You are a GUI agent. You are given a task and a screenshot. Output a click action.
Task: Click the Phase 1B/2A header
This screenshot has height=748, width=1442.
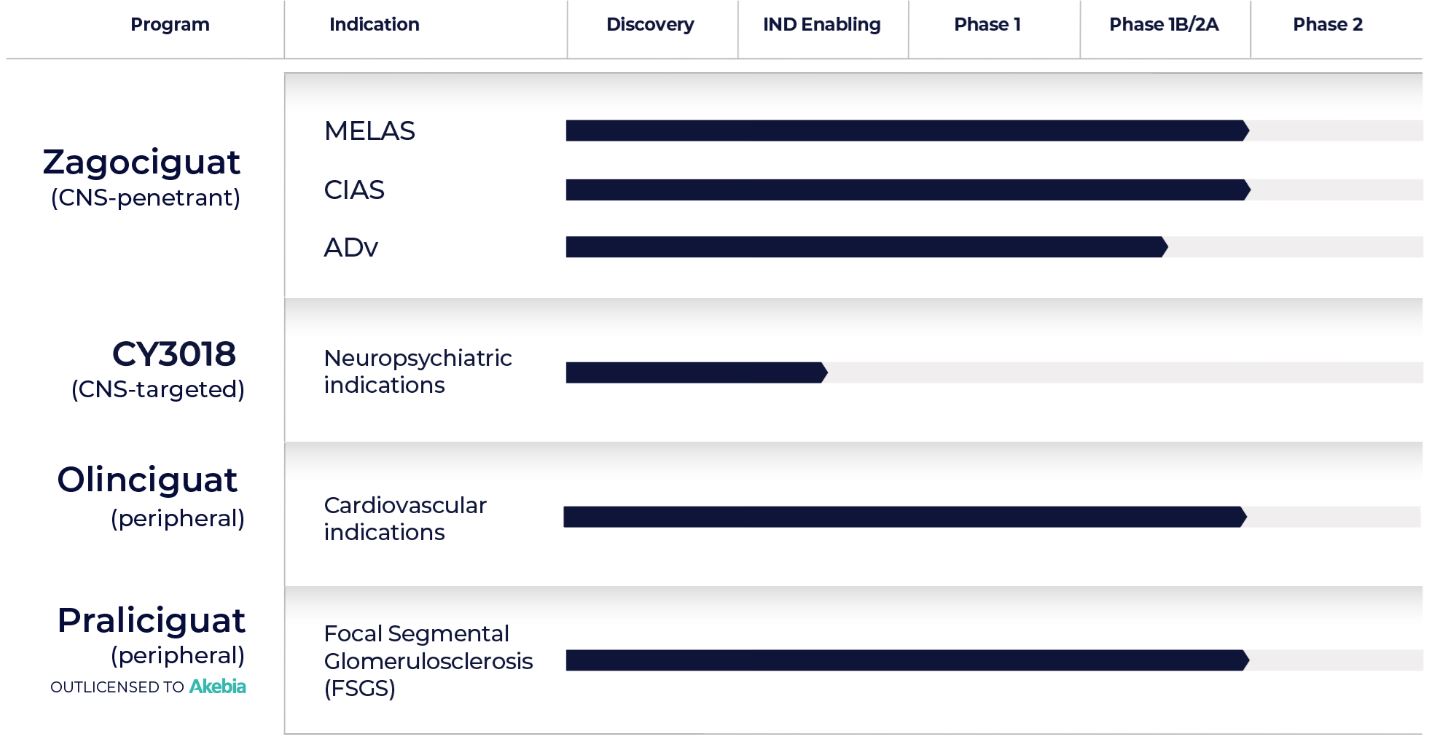click(x=1164, y=25)
